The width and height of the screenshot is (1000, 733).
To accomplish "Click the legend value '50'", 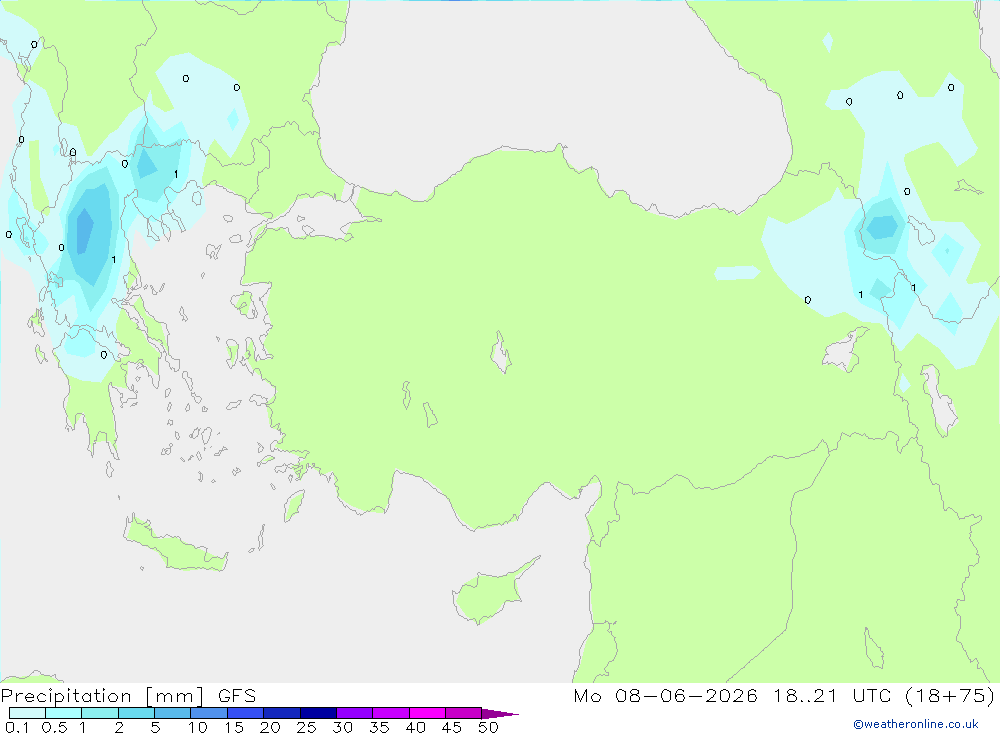I will click(x=489, y=727).
